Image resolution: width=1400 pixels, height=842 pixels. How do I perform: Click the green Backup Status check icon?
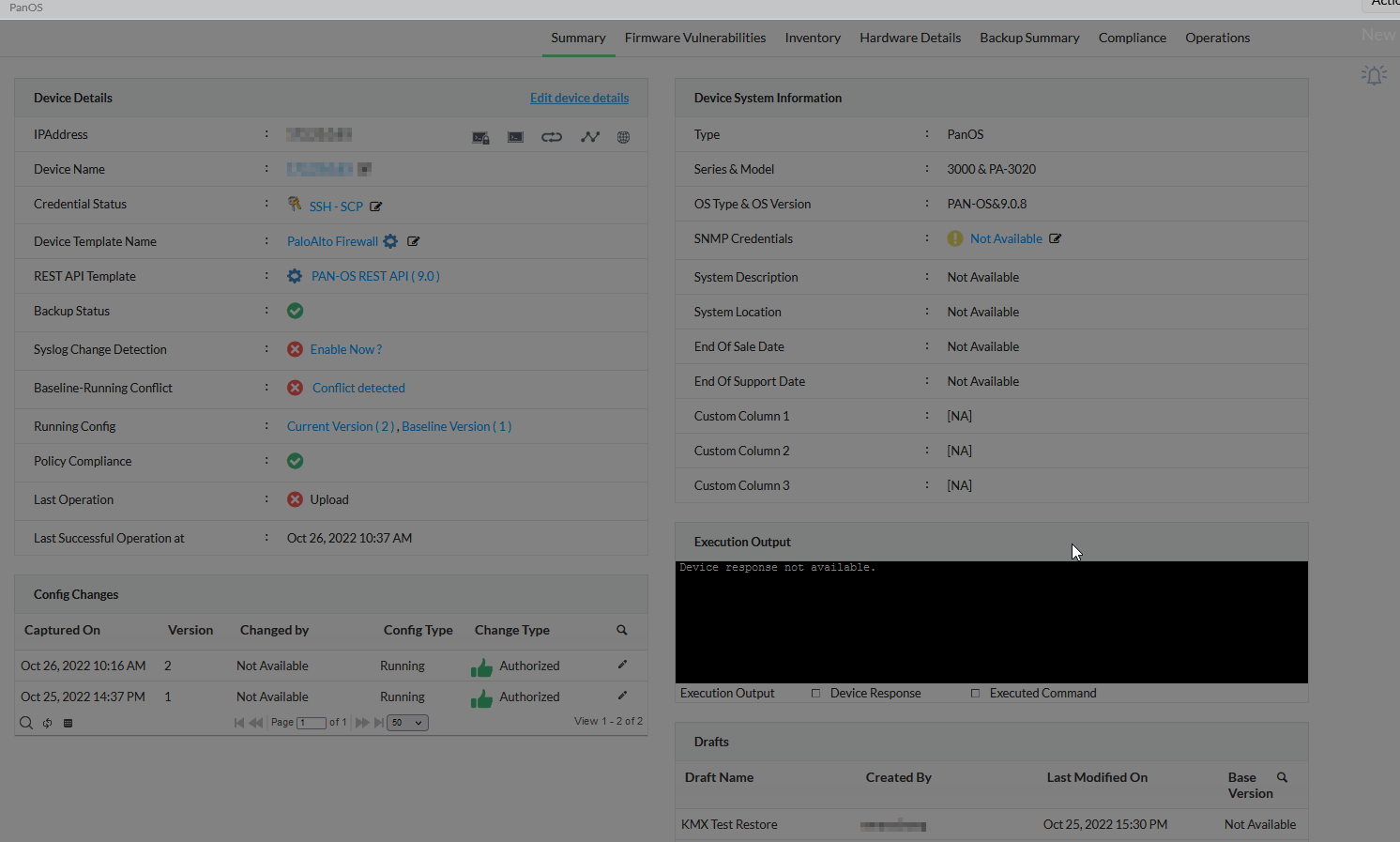295,311
